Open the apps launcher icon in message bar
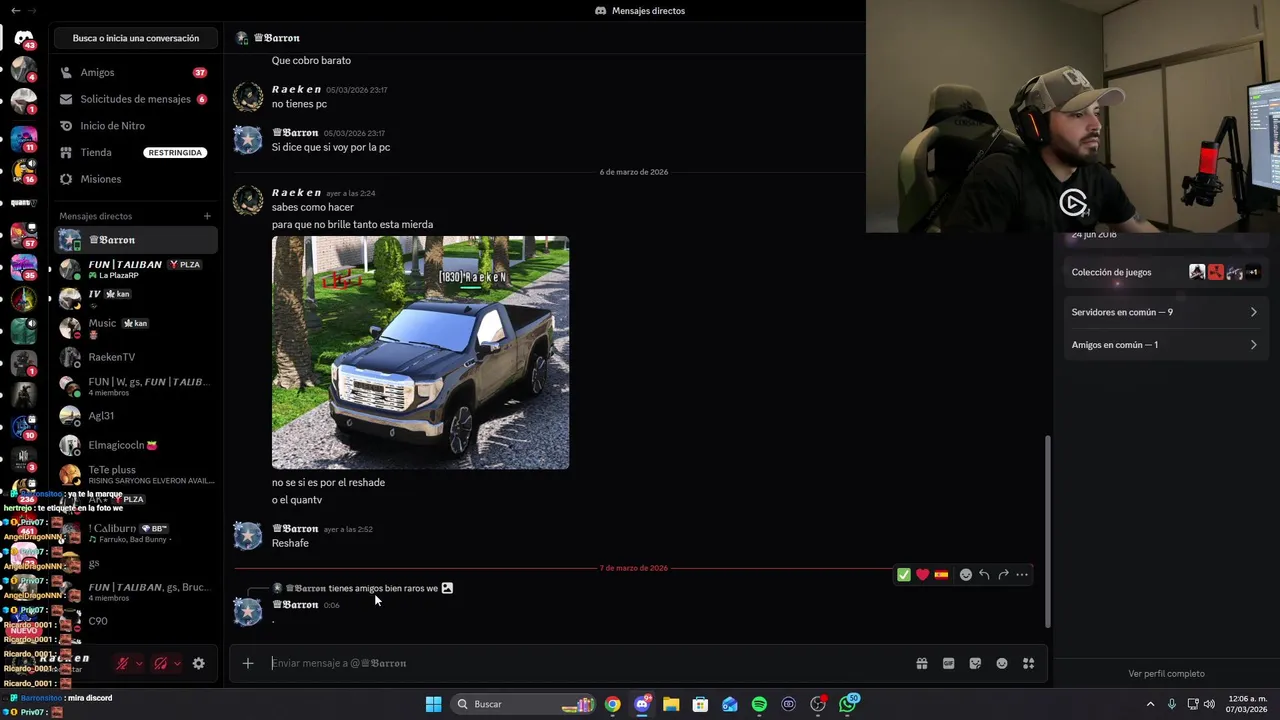The height and width of the screenshot is (720, 1280). 1028,663
